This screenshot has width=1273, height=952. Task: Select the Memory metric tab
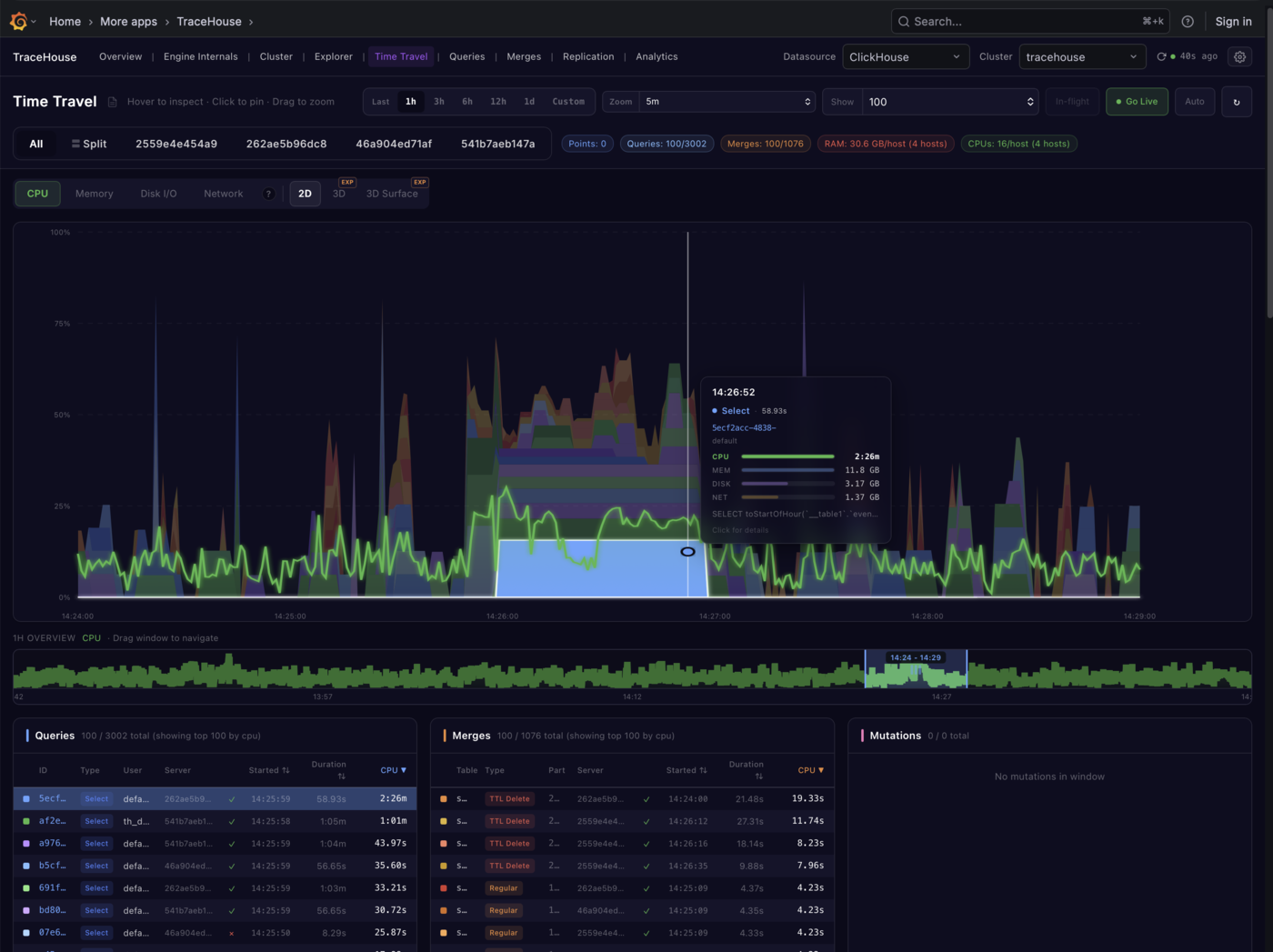tap(95, 194)
